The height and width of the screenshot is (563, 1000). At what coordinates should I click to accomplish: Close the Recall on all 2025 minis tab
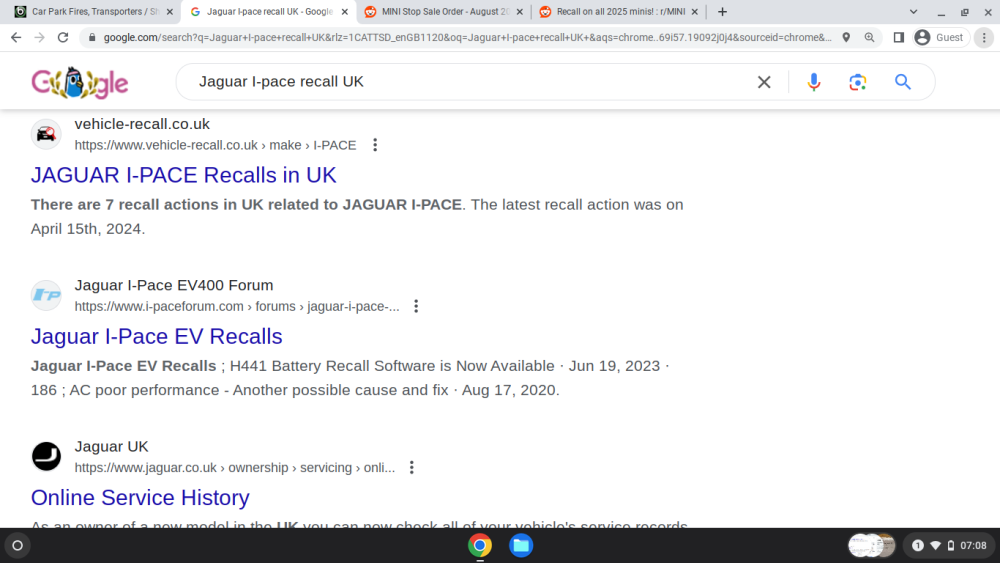coord(695,11)
